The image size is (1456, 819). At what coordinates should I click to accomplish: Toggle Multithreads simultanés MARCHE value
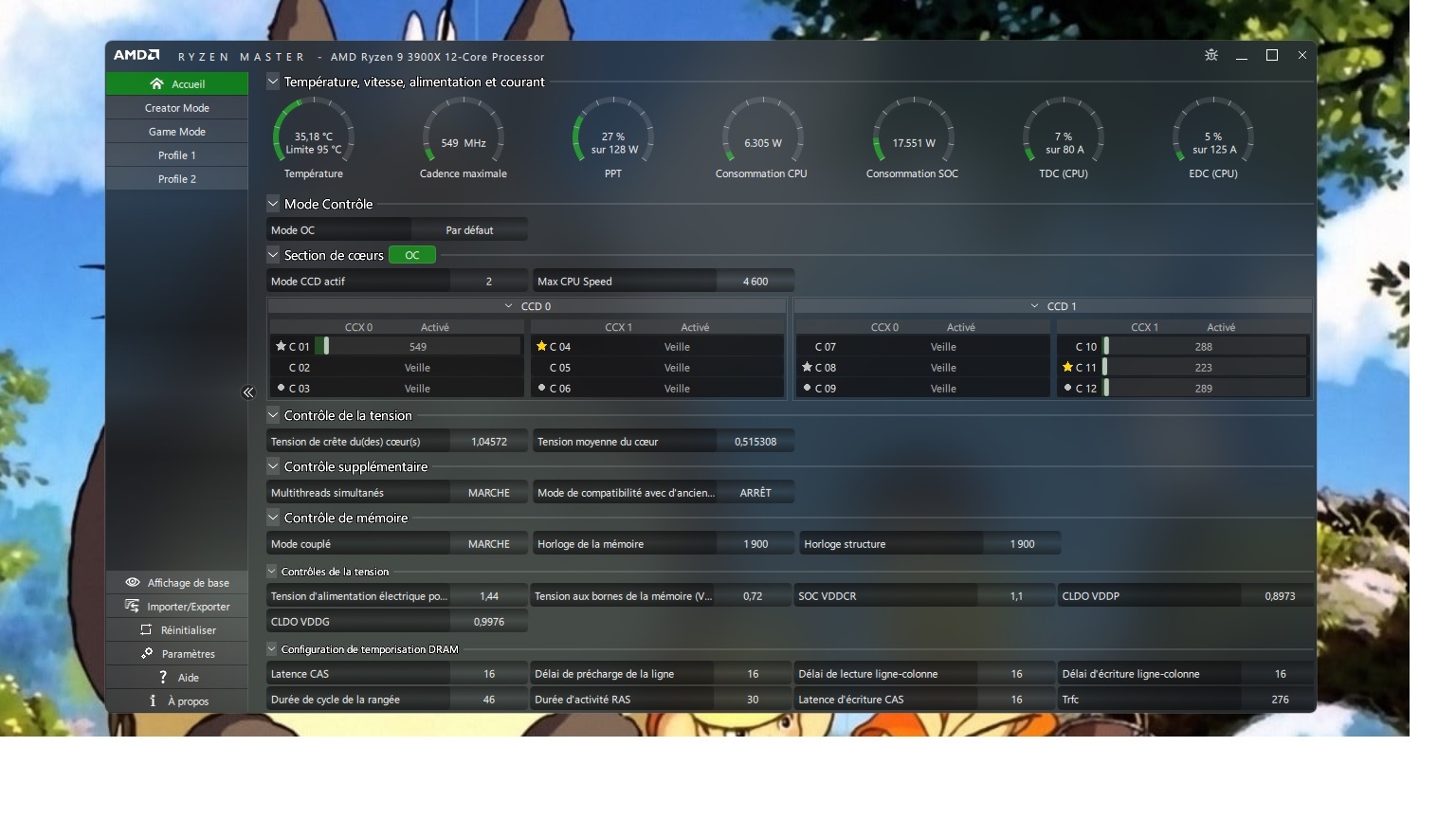(488, 493)
